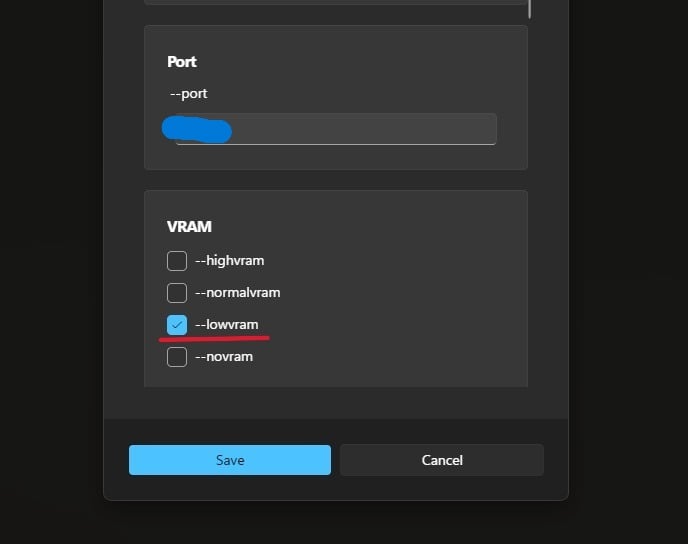Click the --port argument label
688x544 pixels.
(x=189, y=93)
